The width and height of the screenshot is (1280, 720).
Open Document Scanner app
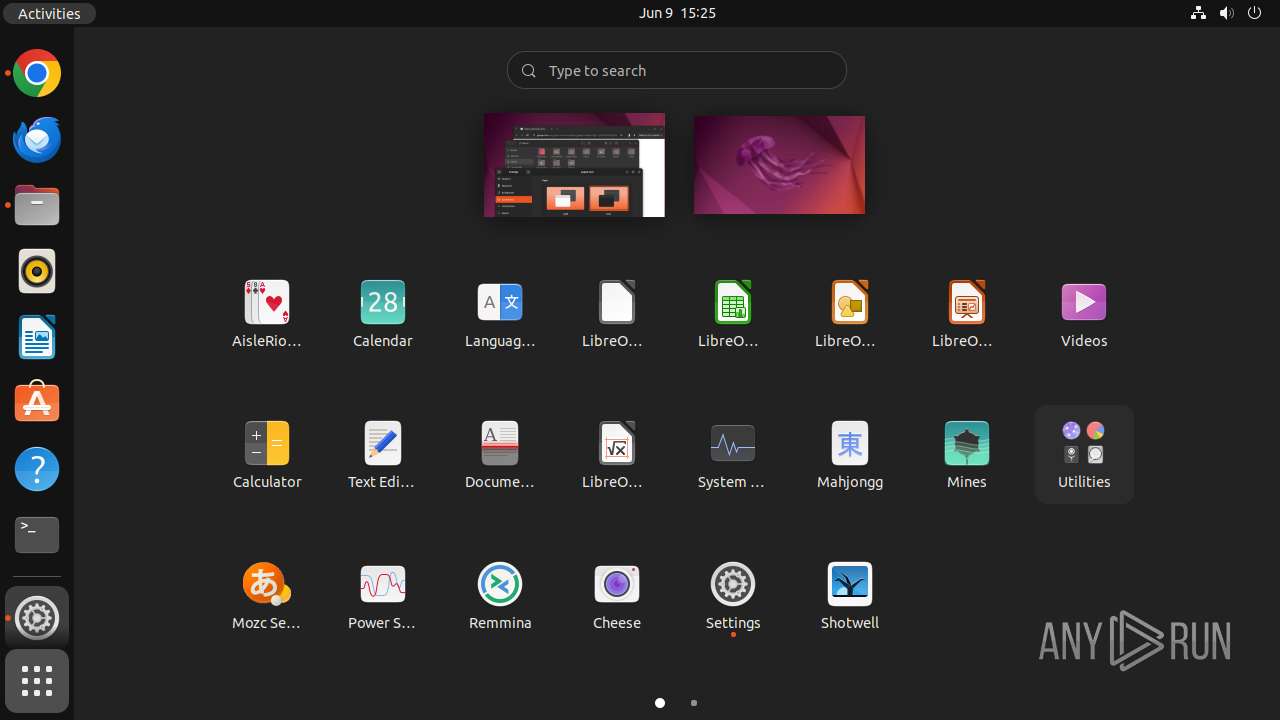pyautogui.click(x=500, y=455)
